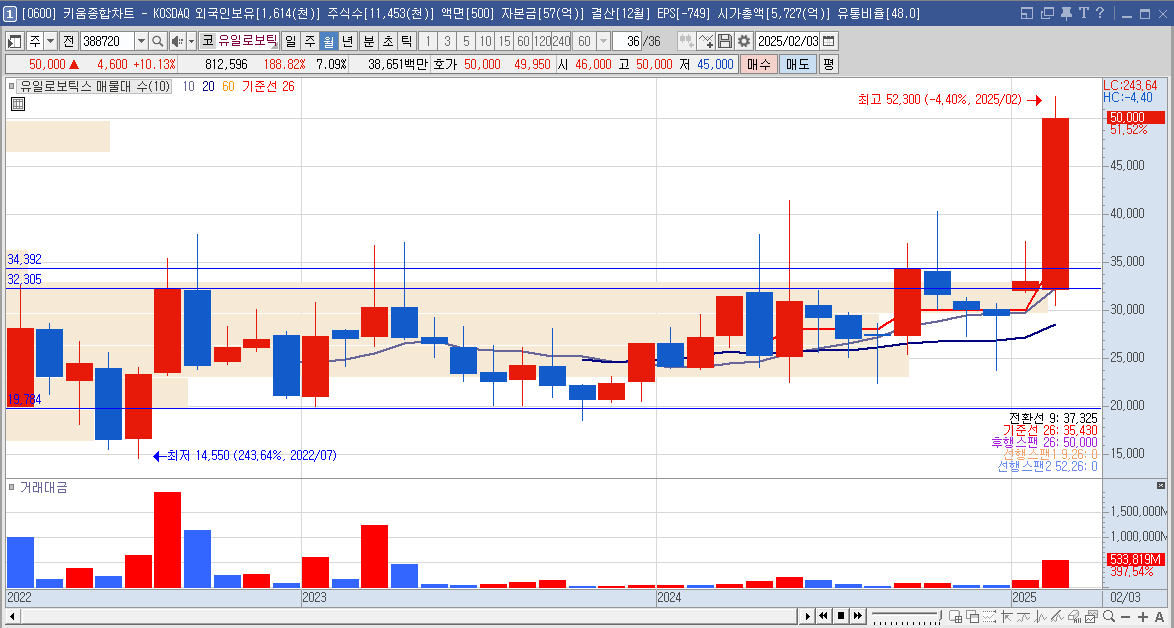Screen dimensions: 1174x628
Task: Click the pencil drawing tool icon in the bottom toolbar
Action: (1057, 616)
